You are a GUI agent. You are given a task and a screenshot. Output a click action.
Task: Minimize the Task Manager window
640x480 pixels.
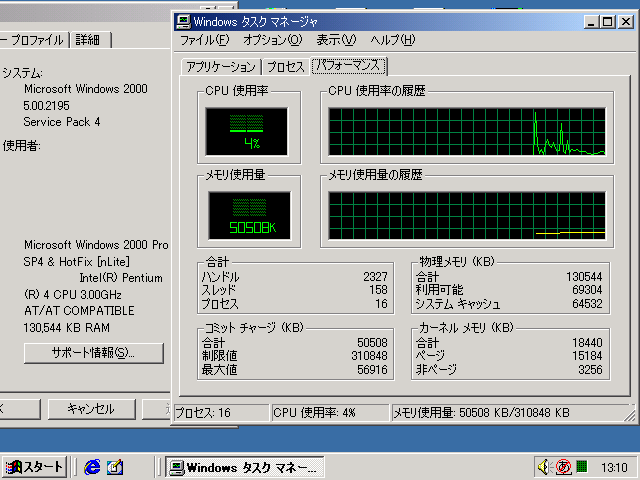click(591, 22)
